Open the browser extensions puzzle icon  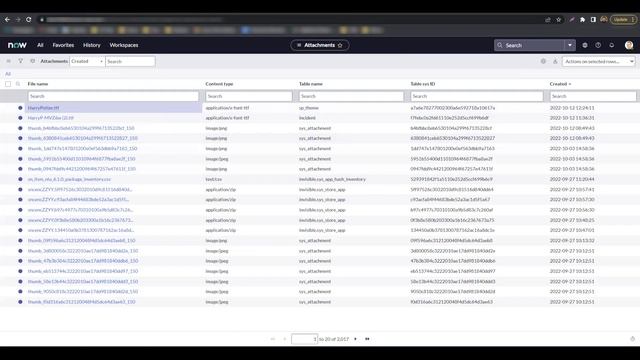click(x=582, y=20)
